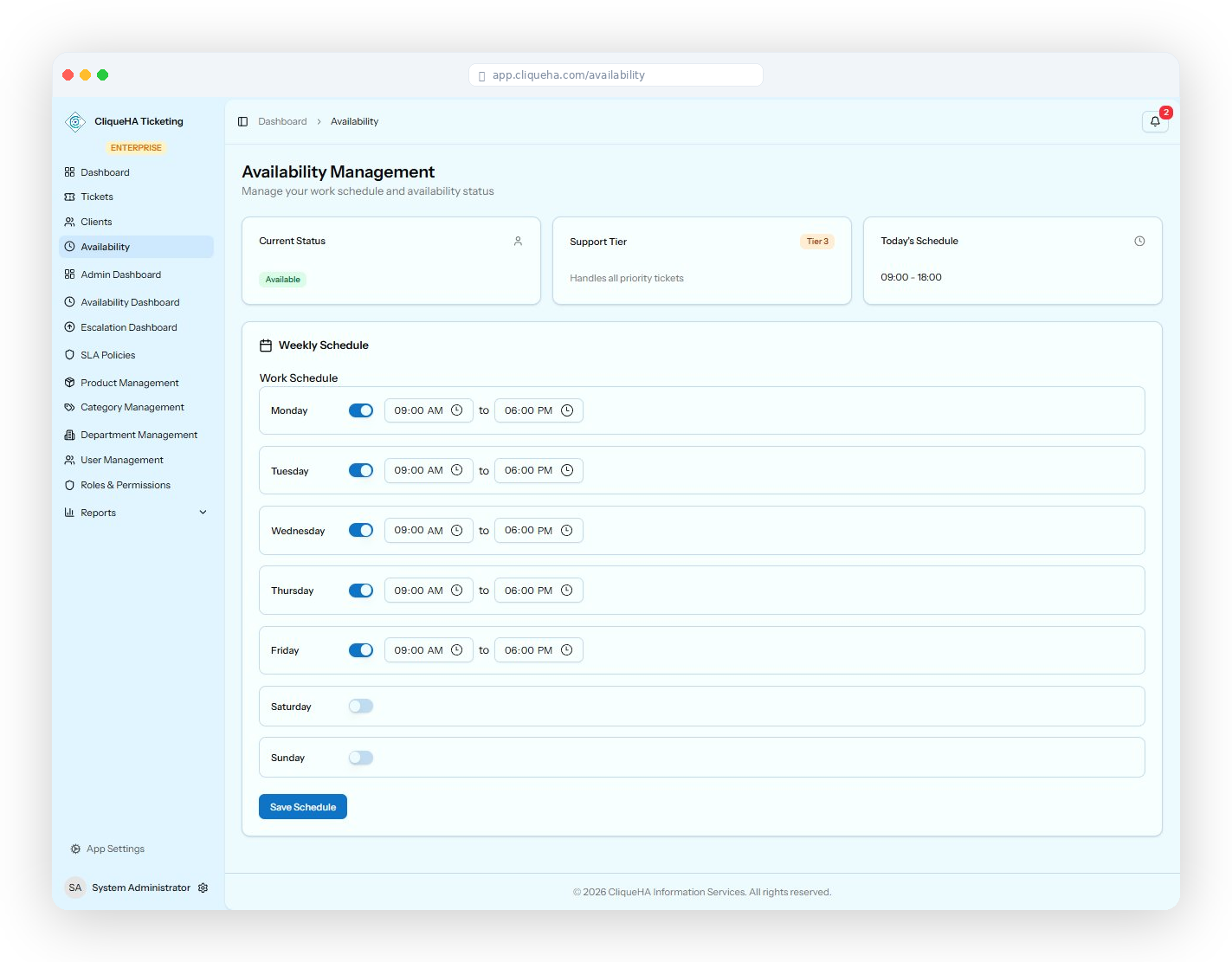1232x962 pixels.
Task: Click the clock icon in Monday start time
Action: pyautogui.click(x=457, y=410)
